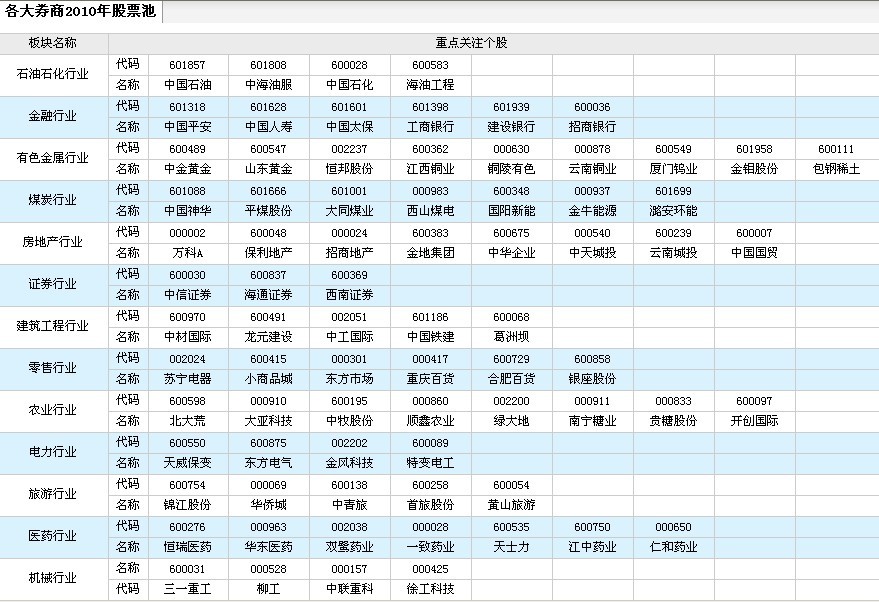Screen dimensions: 879x602
Task: Select the 煤炭行业 sector cell
Action: click(x=53, y=200)
